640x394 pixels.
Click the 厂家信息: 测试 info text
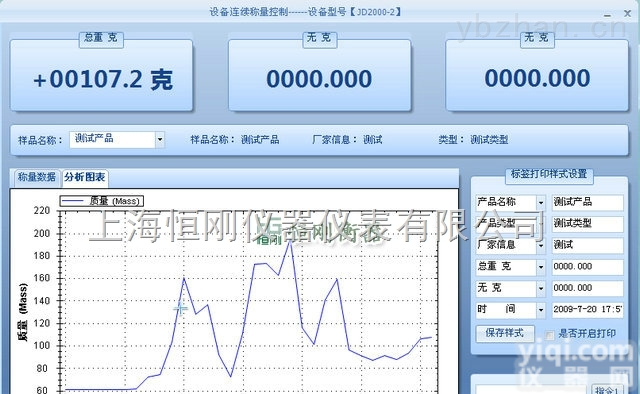click(347, 140)
